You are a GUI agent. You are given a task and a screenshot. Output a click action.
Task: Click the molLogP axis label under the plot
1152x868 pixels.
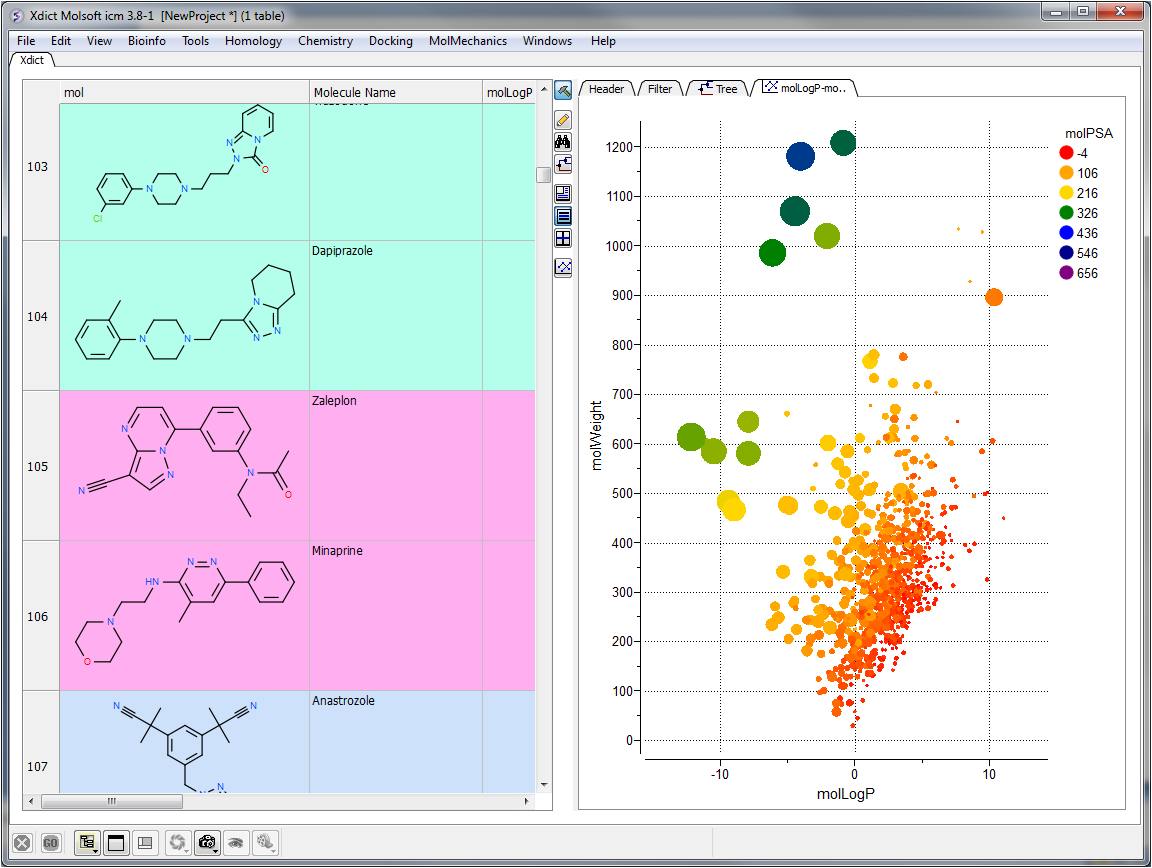click(846, 794)
